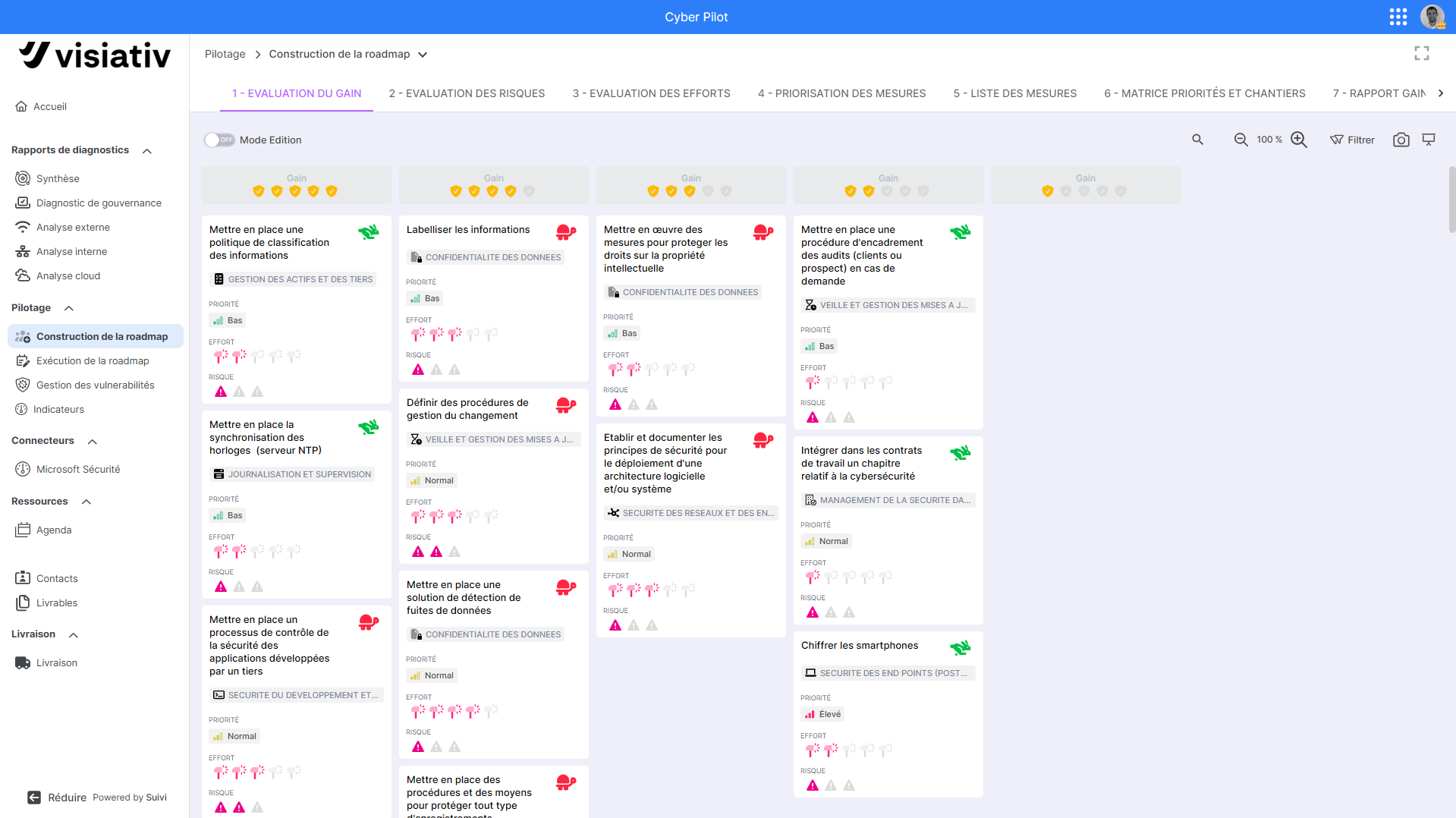Click the turtle icon on Labelliser les informations

566,231
